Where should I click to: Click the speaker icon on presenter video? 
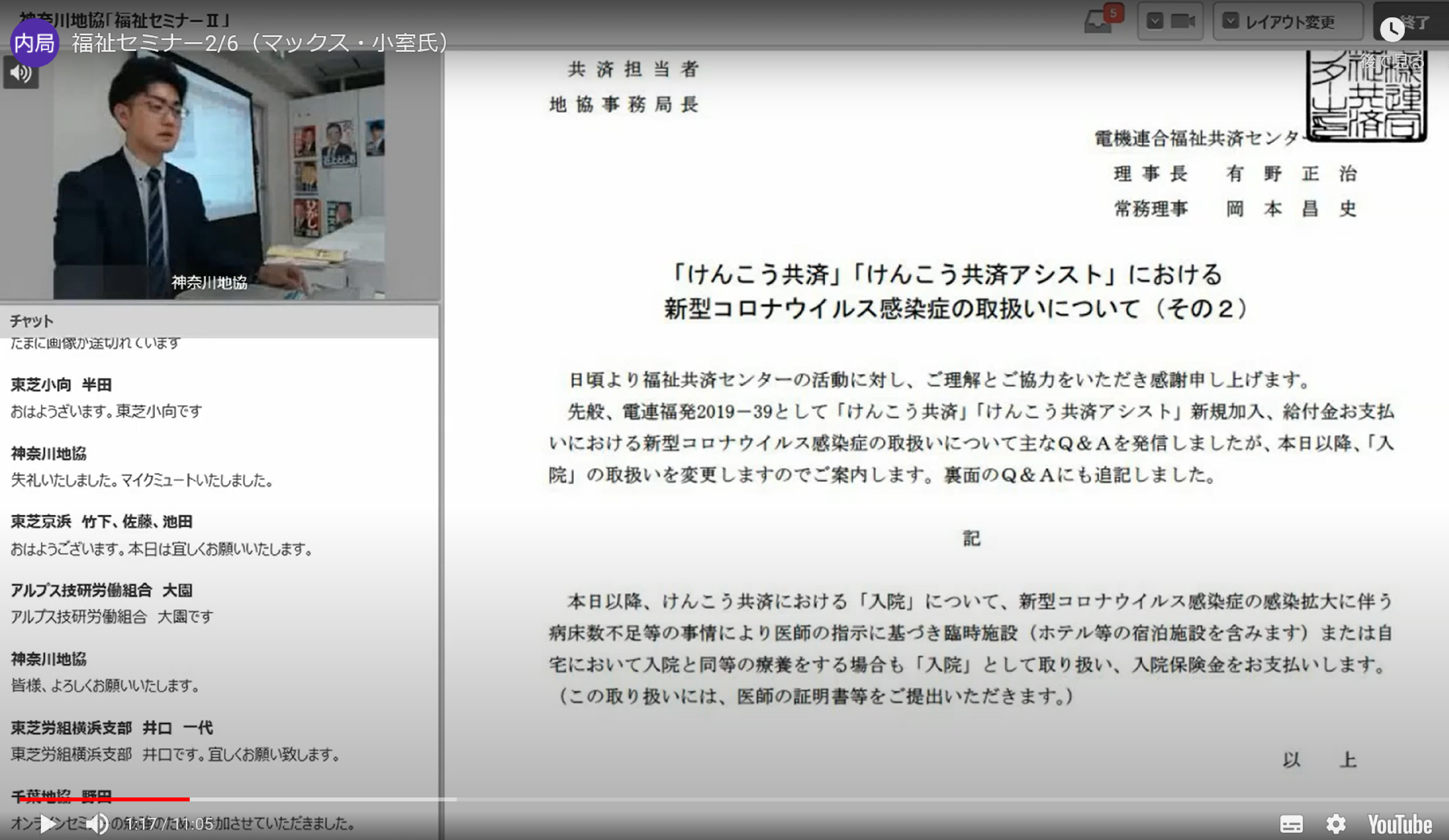[x=21, y=72]
